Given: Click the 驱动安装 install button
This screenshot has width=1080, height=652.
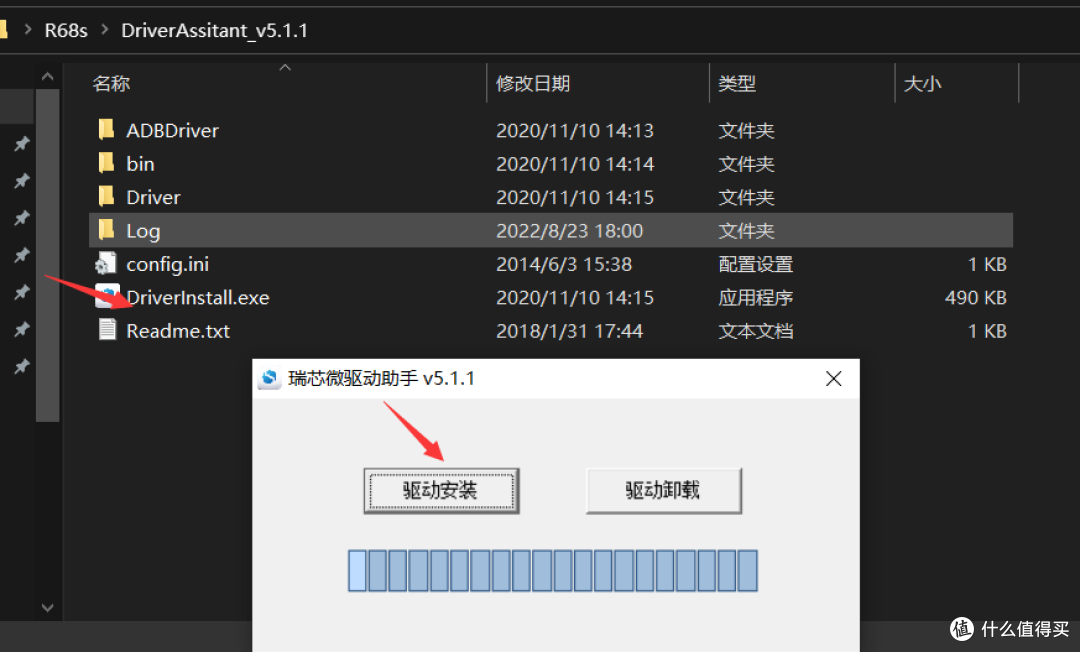Looking at the screenshot, I should point(442,490).
